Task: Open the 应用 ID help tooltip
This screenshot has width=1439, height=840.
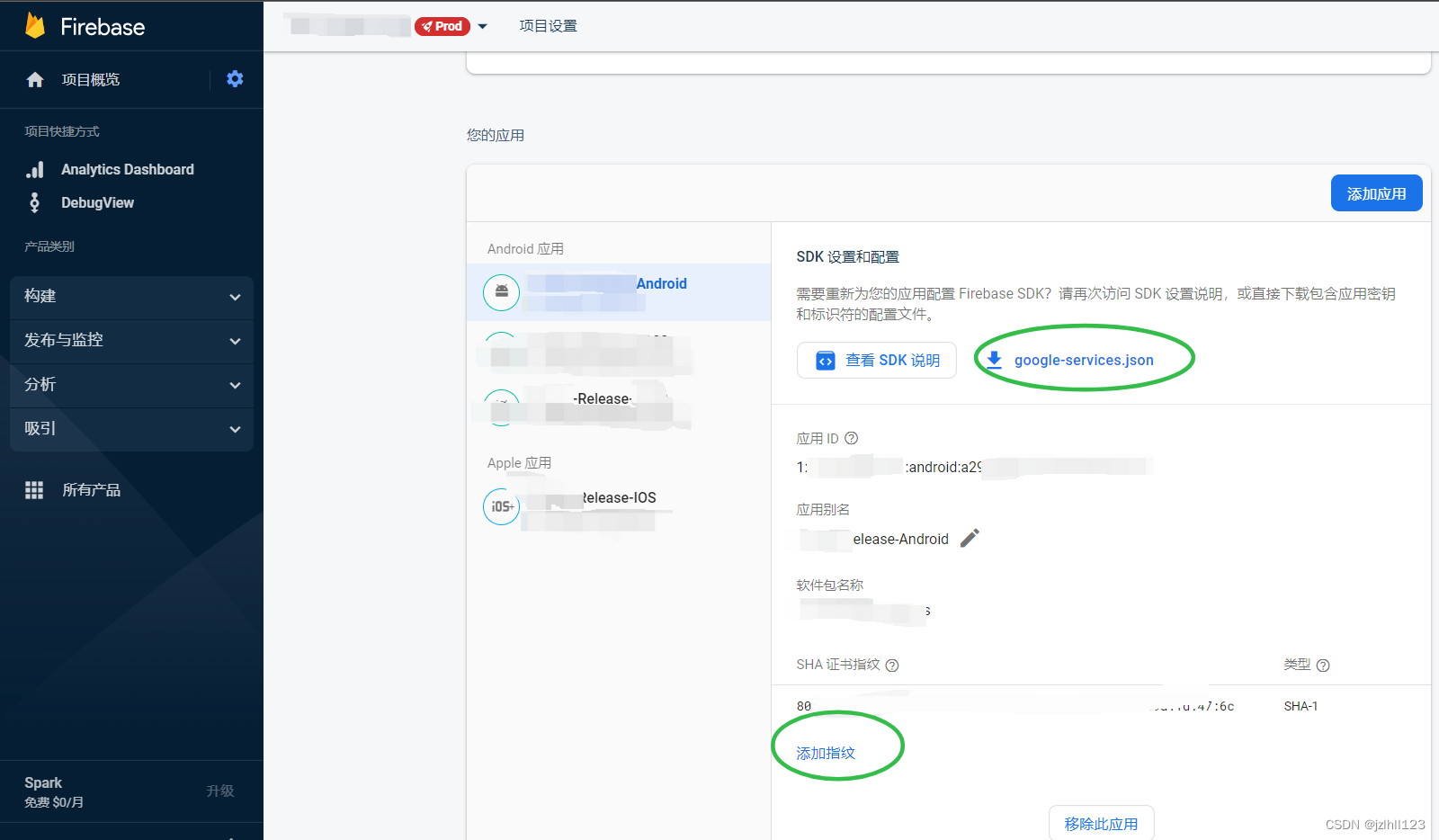Action: point(852,438)
